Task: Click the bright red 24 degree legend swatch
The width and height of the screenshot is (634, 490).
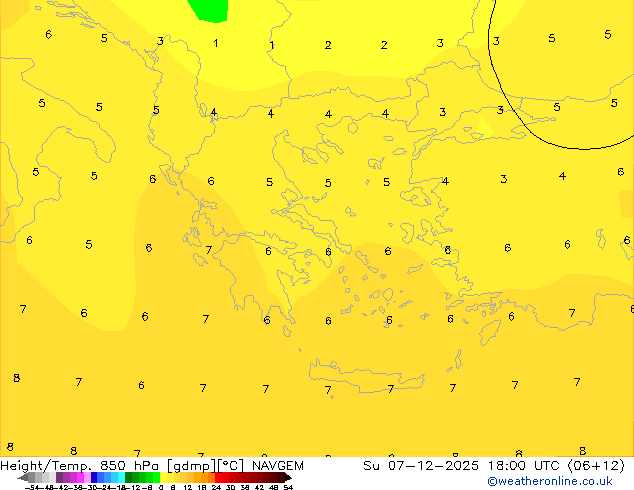Action: 218,478
